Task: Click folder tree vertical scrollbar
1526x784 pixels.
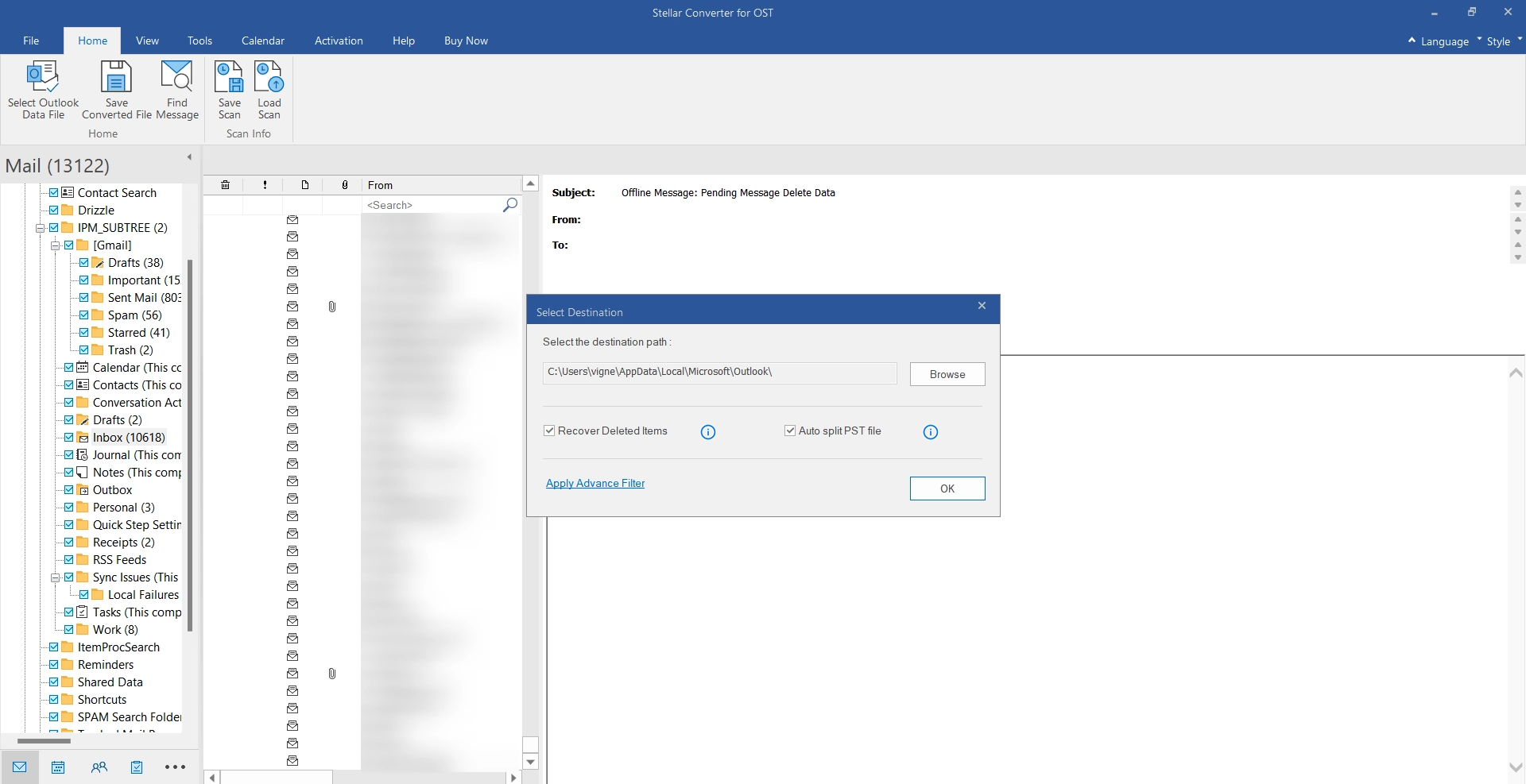Action: coord(190,445)
